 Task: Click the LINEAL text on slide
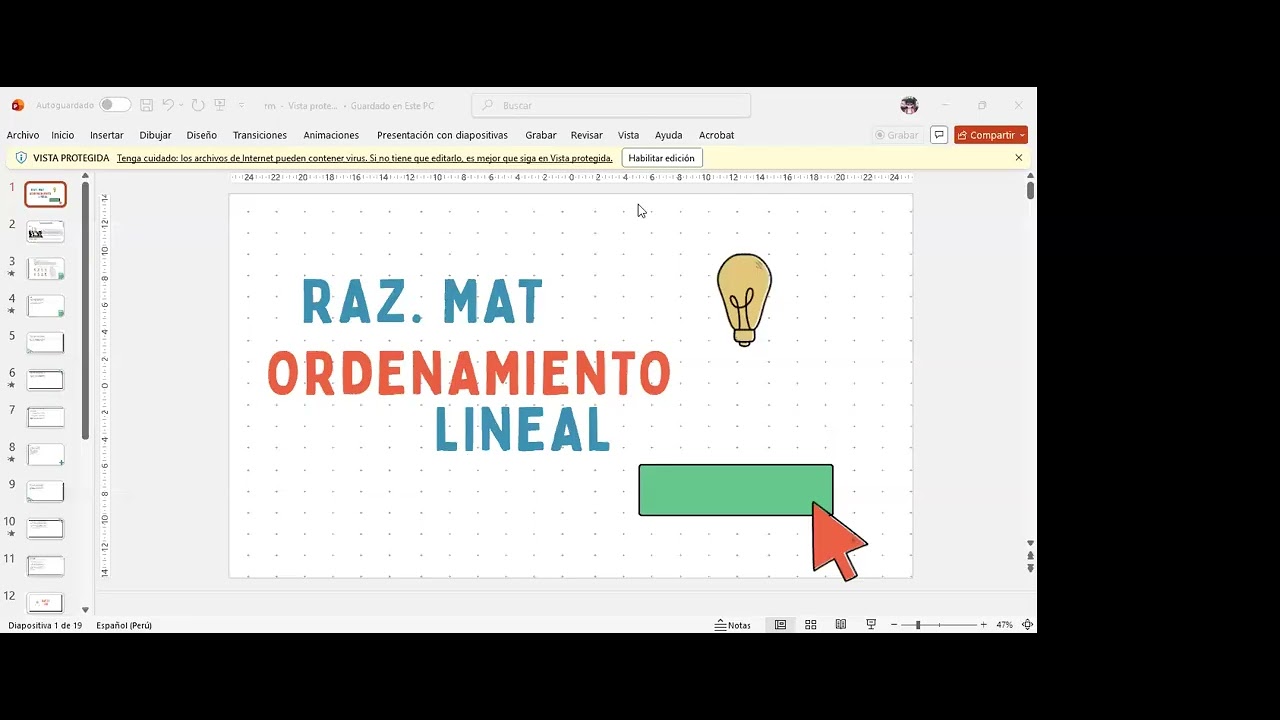coord(522,430)
